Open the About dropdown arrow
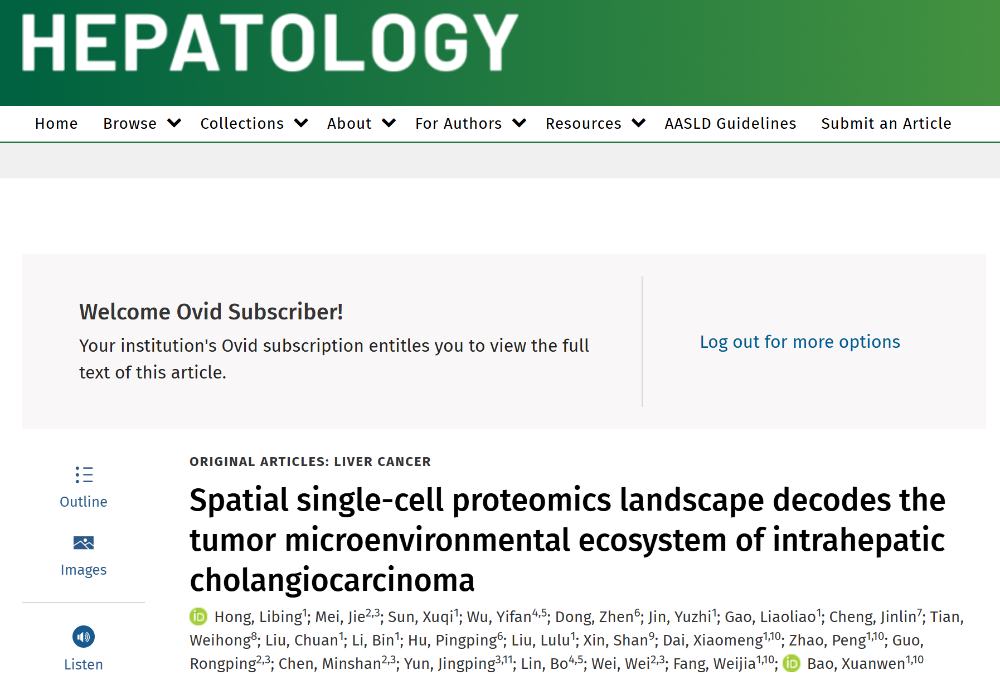1000x674 pixels. (x=389, y=123)
